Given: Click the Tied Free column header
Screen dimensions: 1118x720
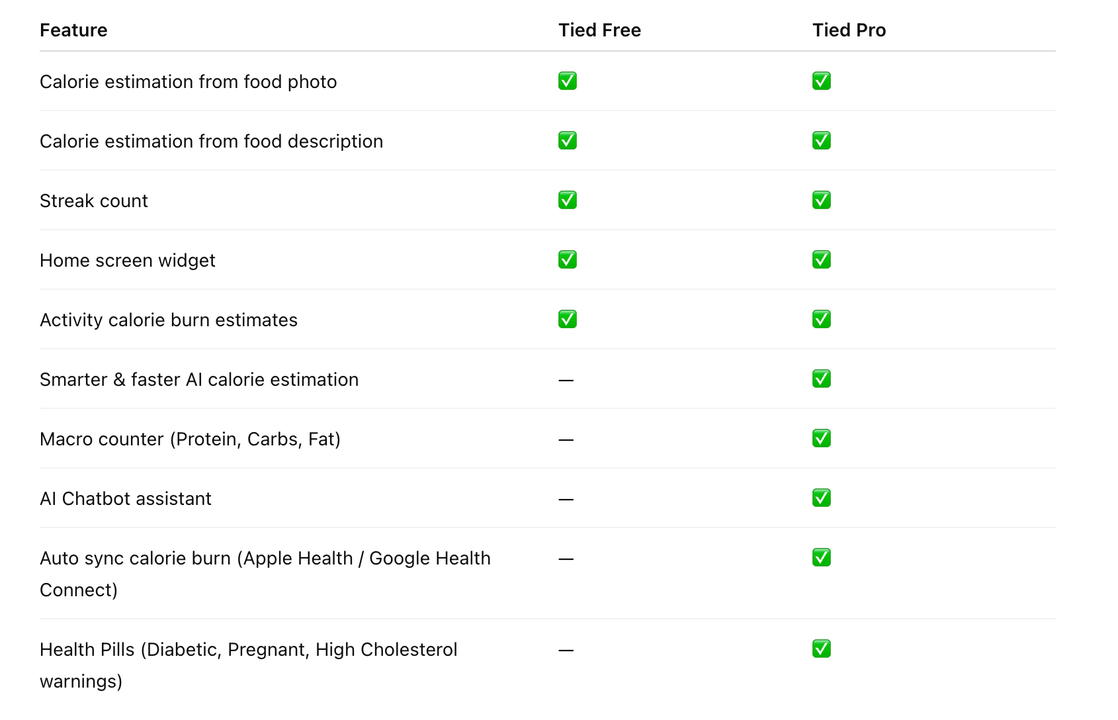Looking at the screenshot, I should point(599,30).
